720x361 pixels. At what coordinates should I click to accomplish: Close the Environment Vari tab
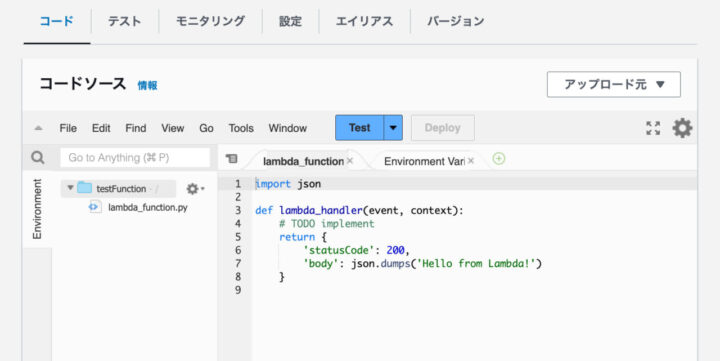(471, 161)
